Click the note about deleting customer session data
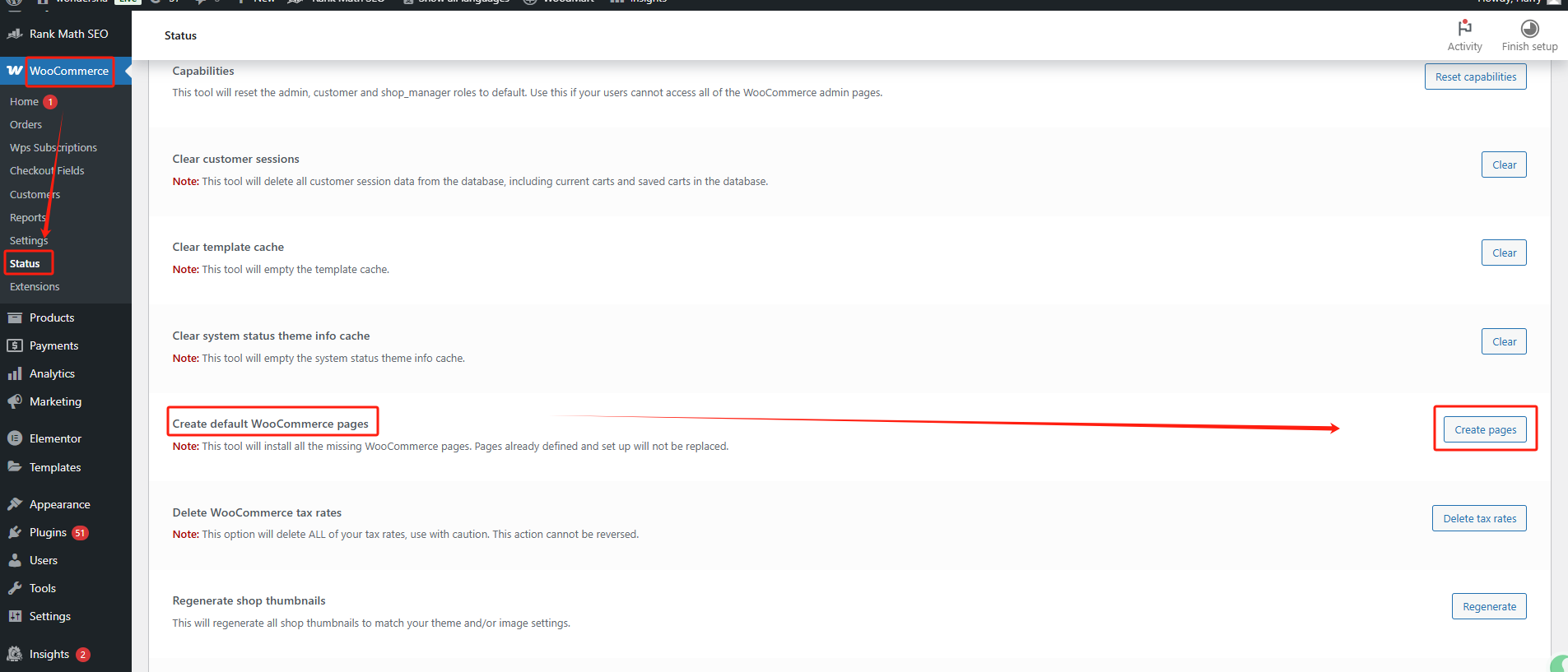The width and height of the screenshot is (1568, 672). point(470,182)
